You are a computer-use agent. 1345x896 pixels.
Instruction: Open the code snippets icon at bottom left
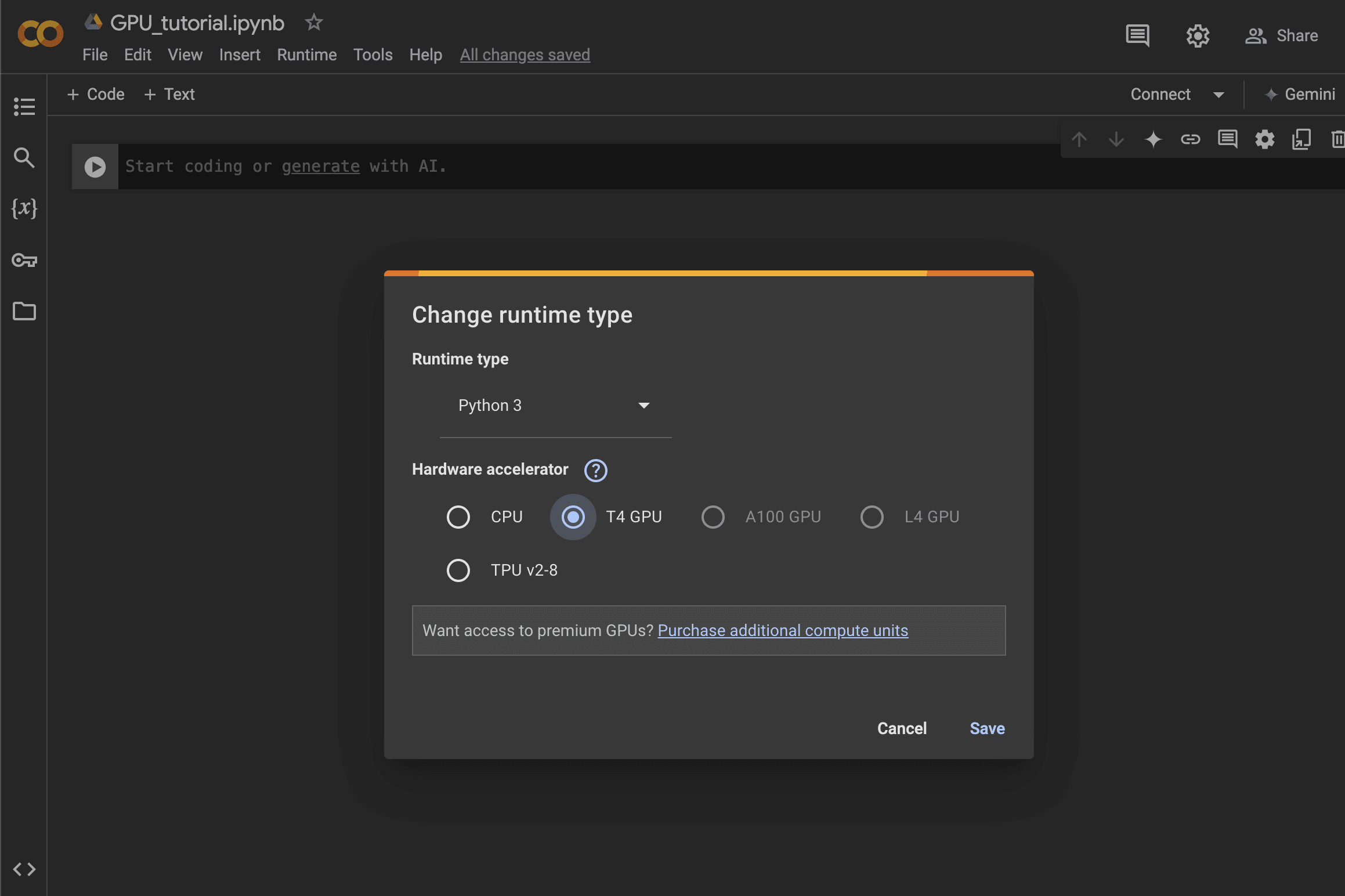coord(24,869)
